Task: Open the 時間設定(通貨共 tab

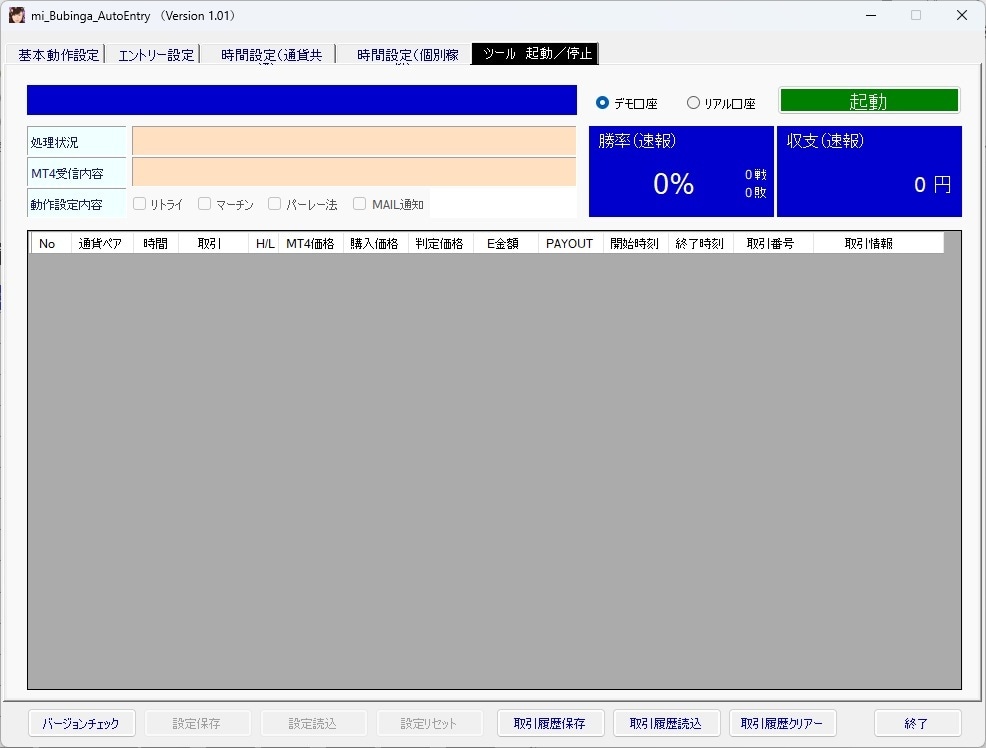Action: pyautogui.click(x=271, y=55)
